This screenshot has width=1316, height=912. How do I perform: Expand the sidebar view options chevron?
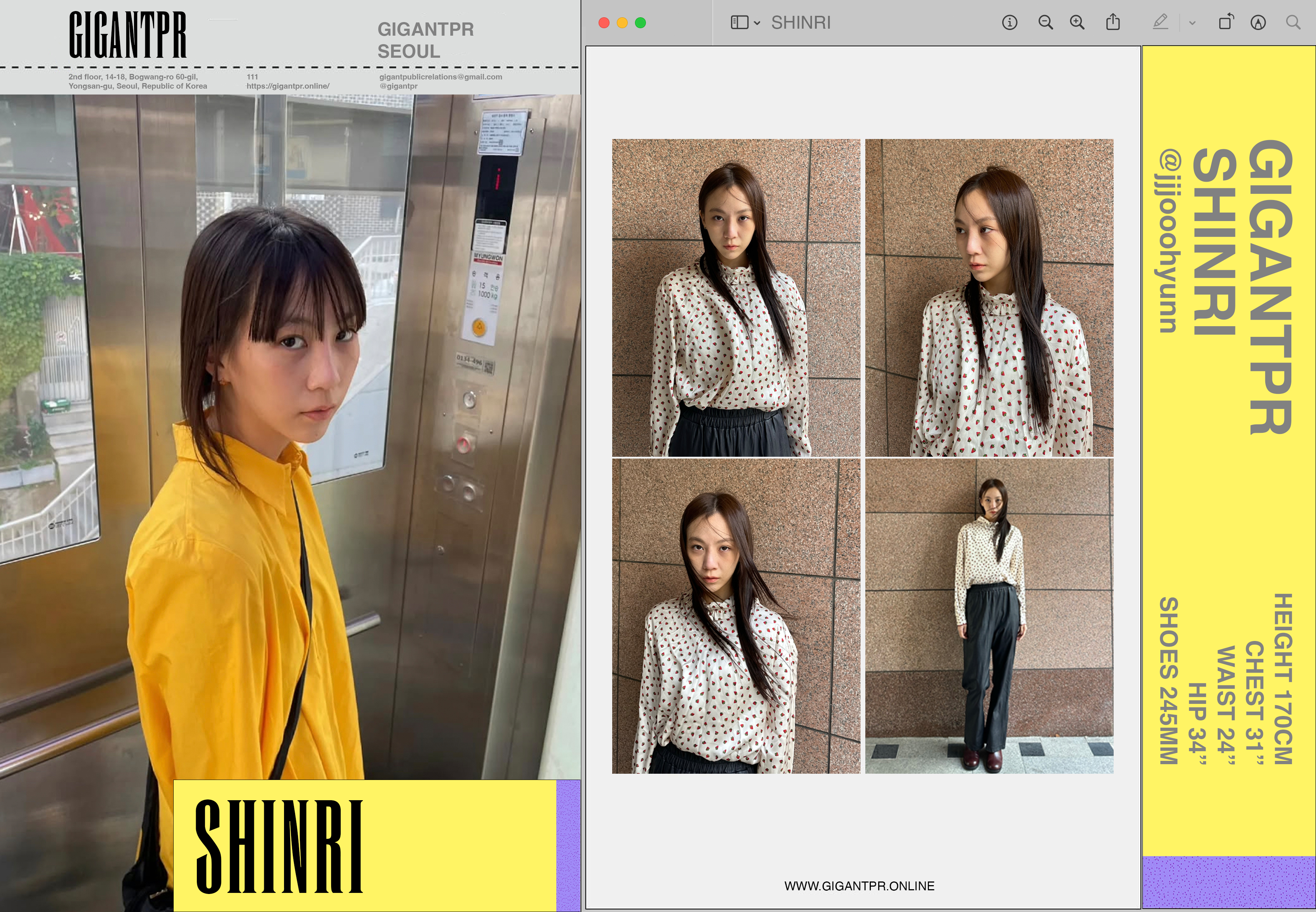[x=757, y=24]
